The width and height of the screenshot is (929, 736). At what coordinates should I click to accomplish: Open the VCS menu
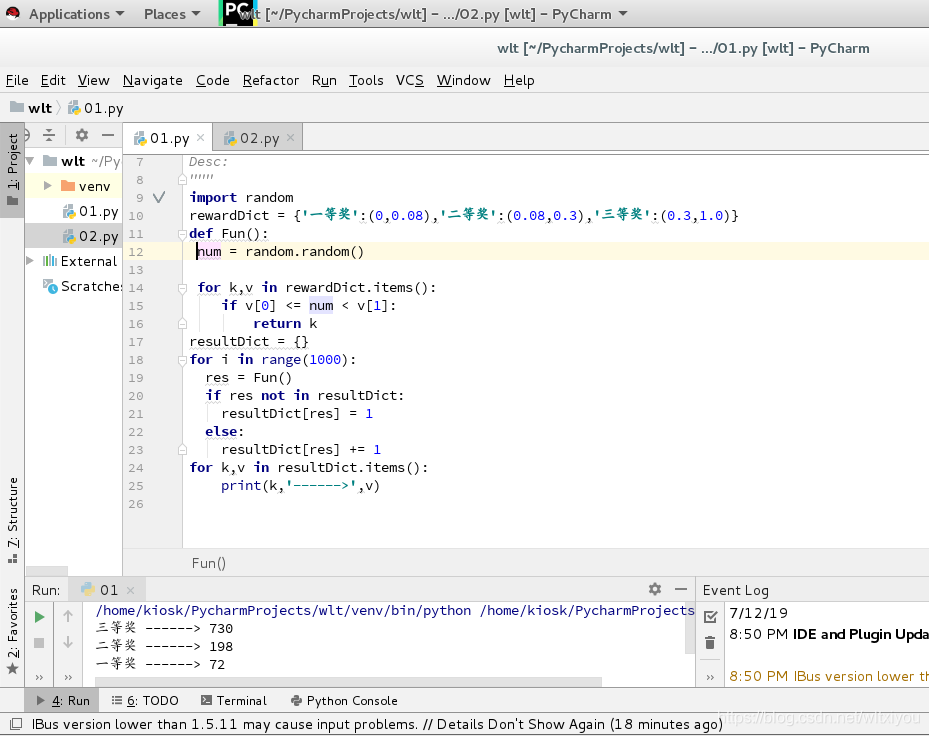[x=409, y=80]
